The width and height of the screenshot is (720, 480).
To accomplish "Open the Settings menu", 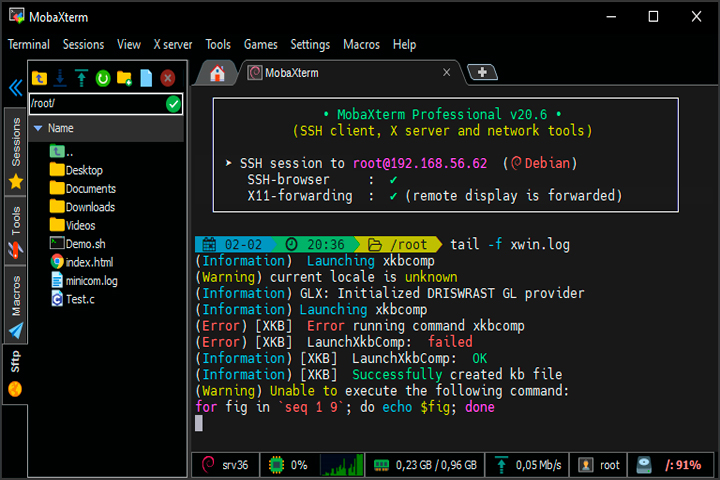I will point(310,45).
